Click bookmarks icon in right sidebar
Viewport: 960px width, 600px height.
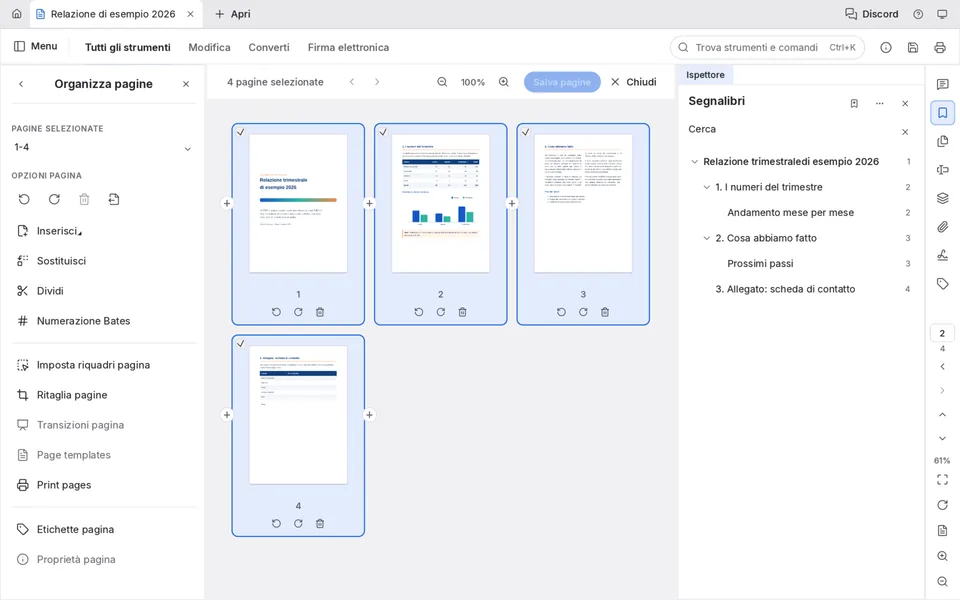point(942,113)
